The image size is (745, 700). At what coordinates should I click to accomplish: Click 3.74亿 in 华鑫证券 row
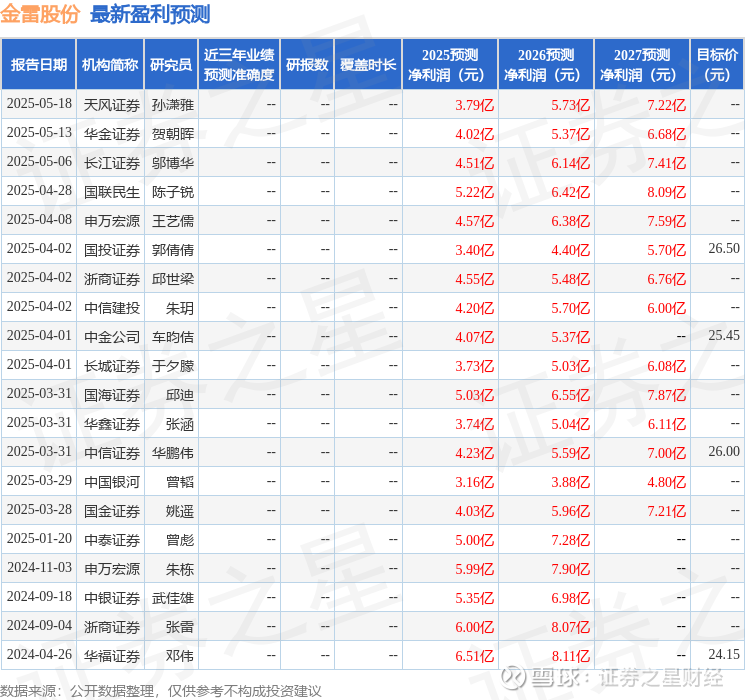click(475, 423)
